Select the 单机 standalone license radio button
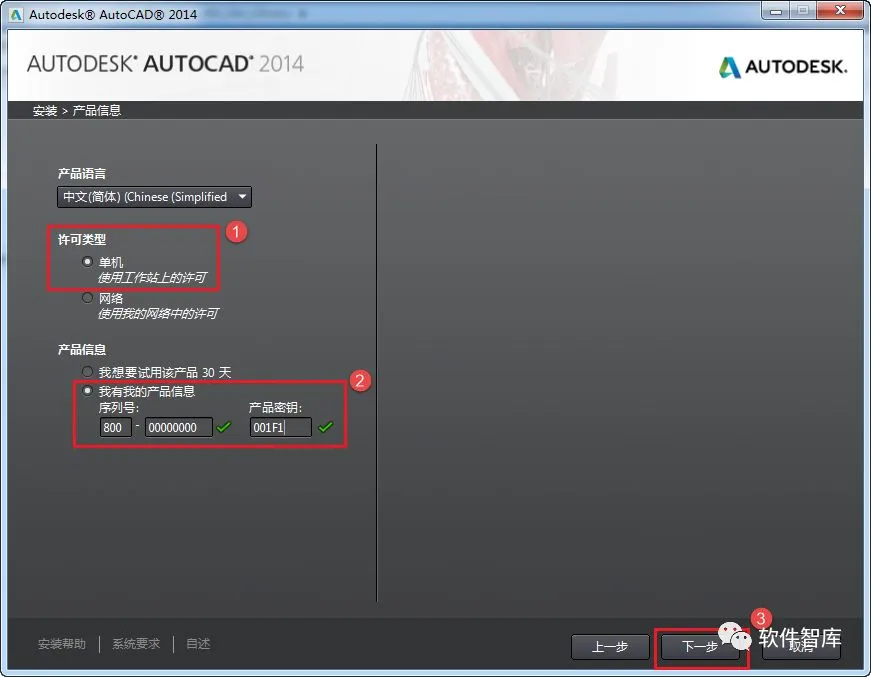Screen dimensions: 871x677 coord(87,261)
